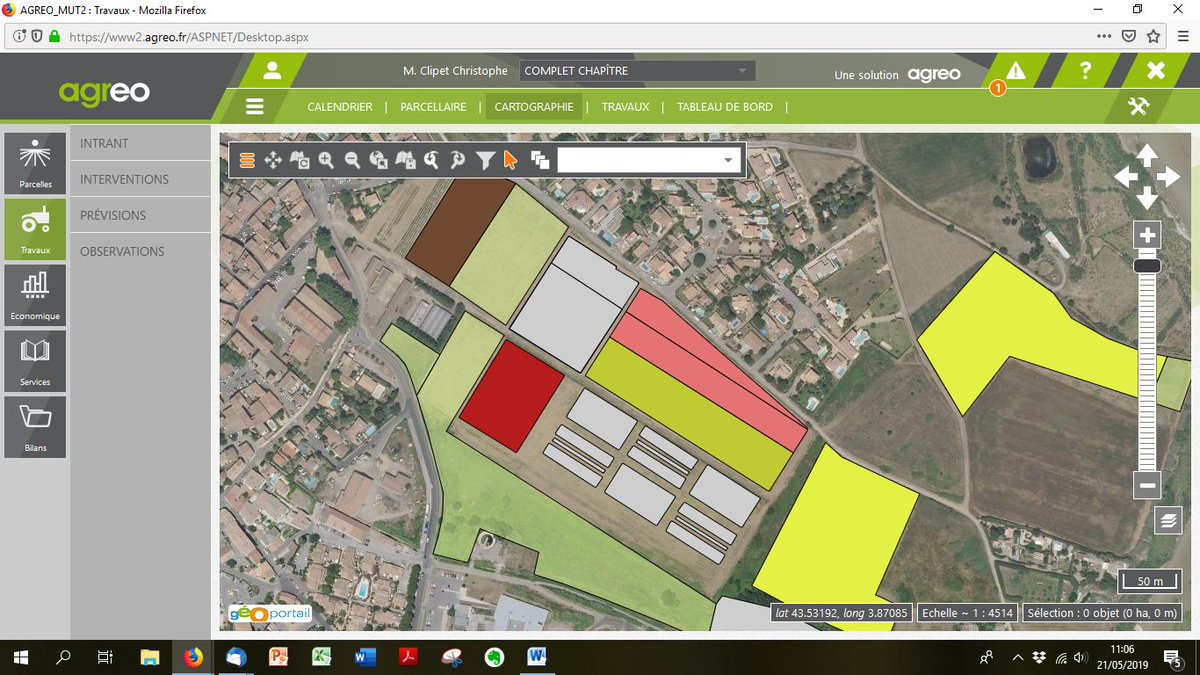Pan the map up with arrow
The height and width of the screenshot is (675, 1200).
click(x=1147, y=153)
